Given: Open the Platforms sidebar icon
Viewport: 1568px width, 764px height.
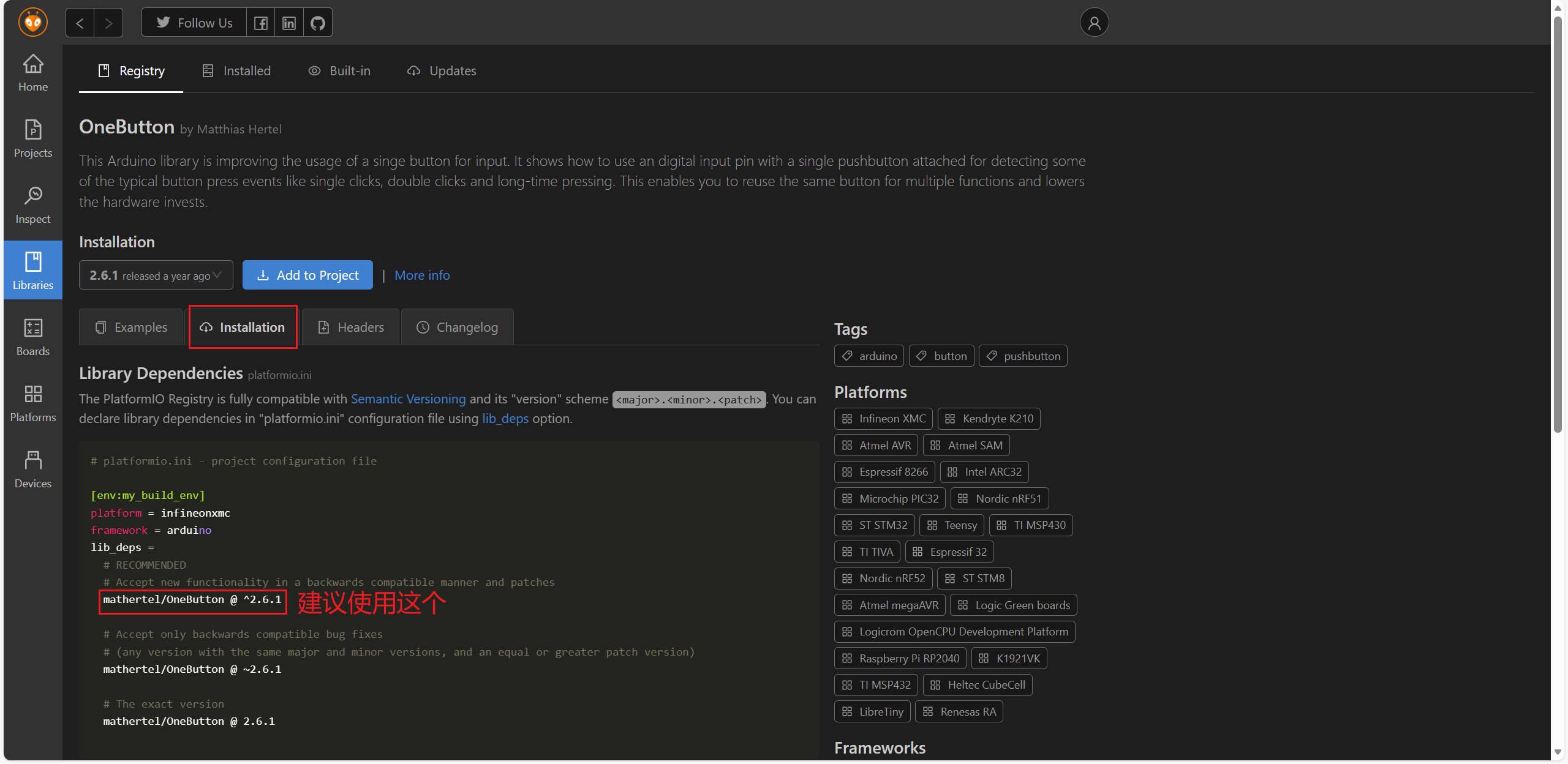Looking at the screenshot, I should tap(33, 403).
